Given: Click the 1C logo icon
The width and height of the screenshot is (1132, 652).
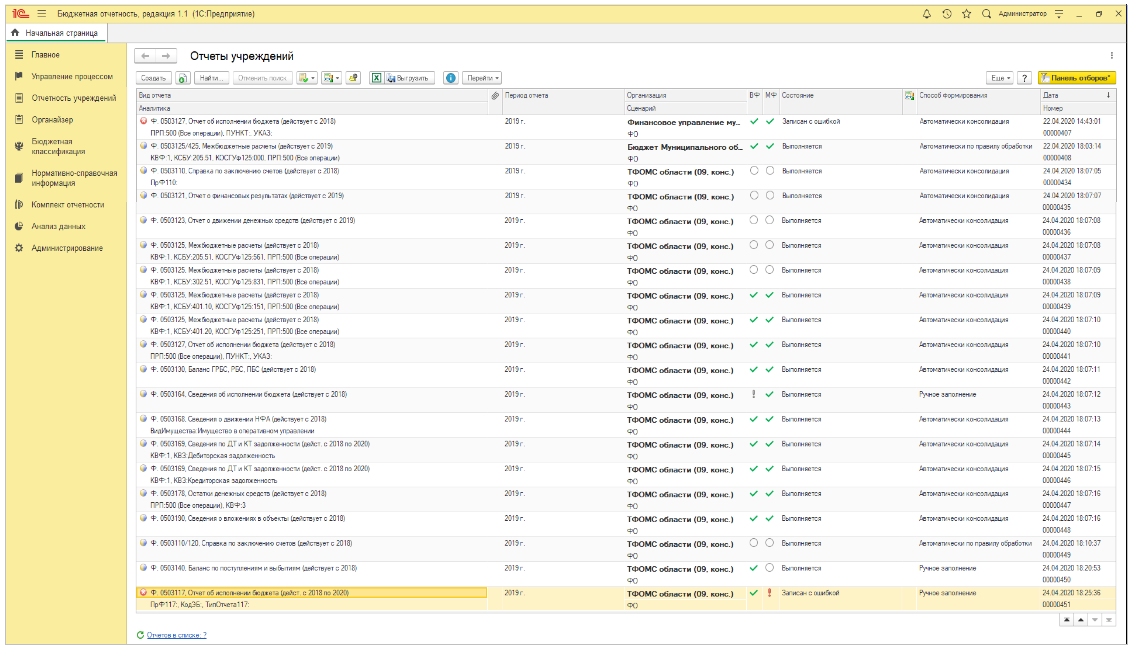Looking at the screenshot, I should coord(20,14).
